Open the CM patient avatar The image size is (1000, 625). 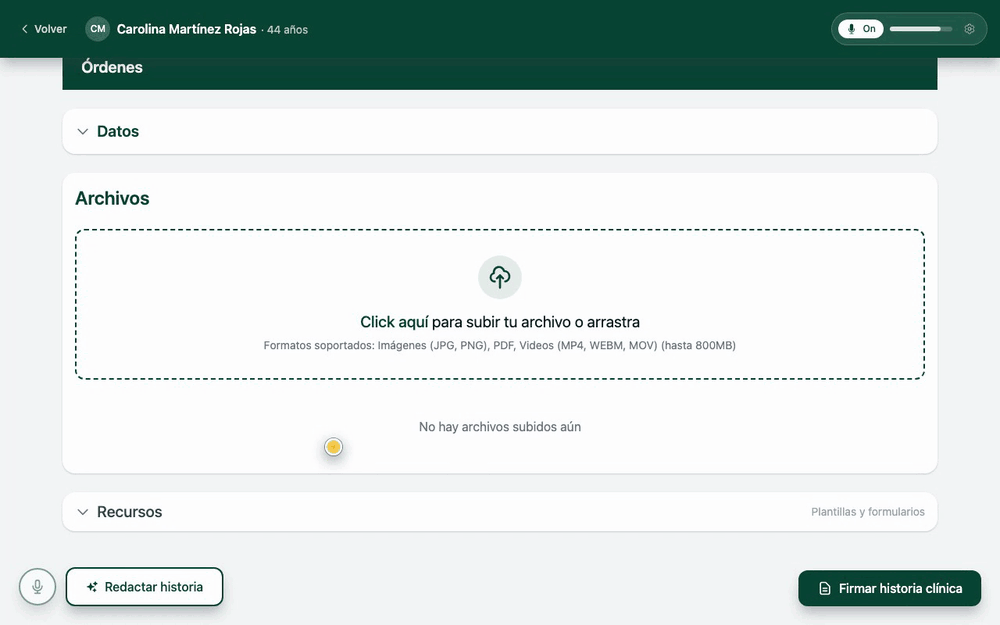click(98, 29)
